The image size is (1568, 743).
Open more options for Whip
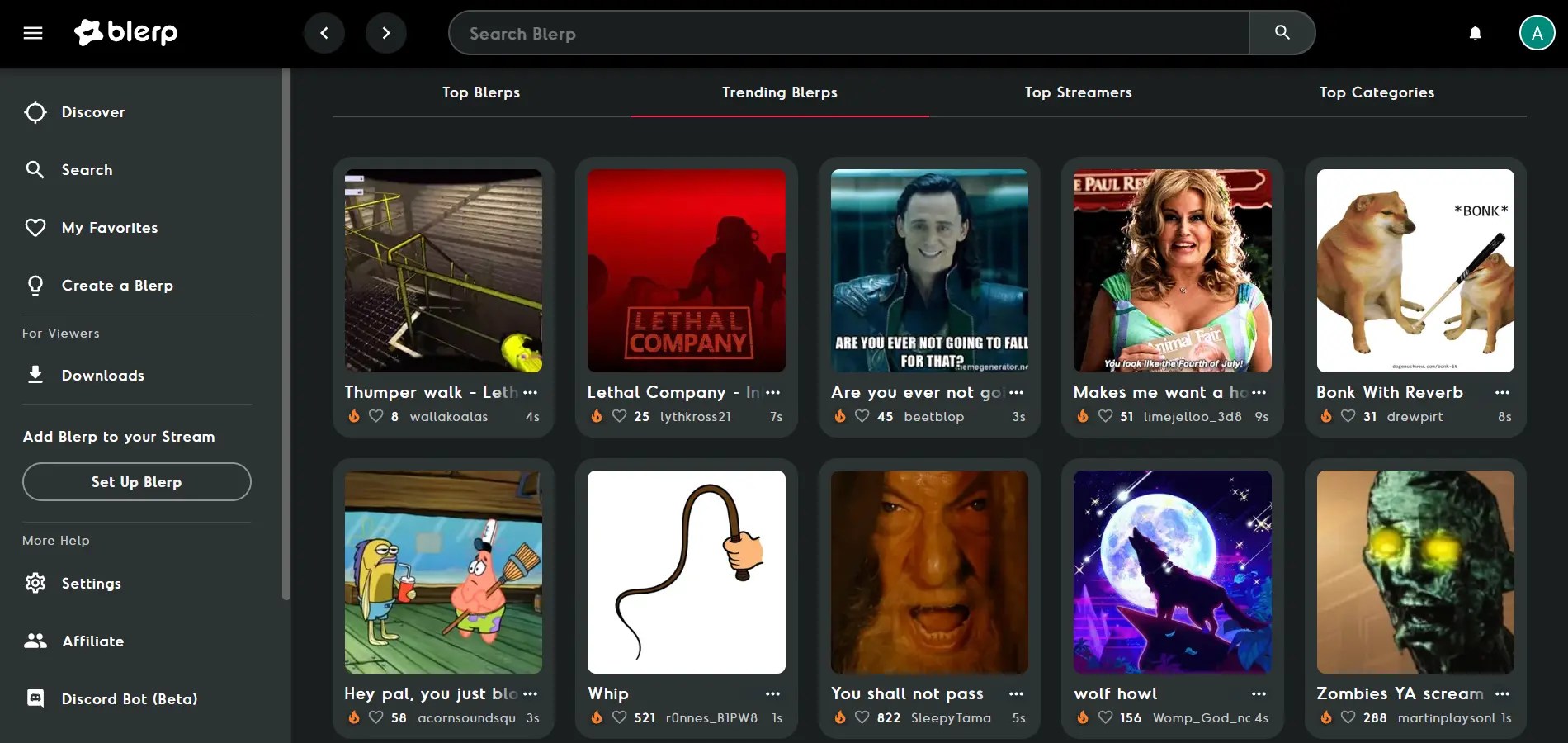pyautogui.click(x=773, y=693)
